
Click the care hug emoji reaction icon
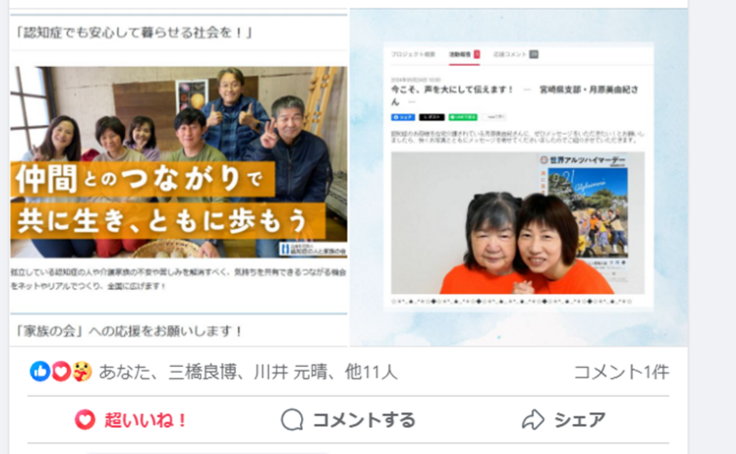[82, 371]
